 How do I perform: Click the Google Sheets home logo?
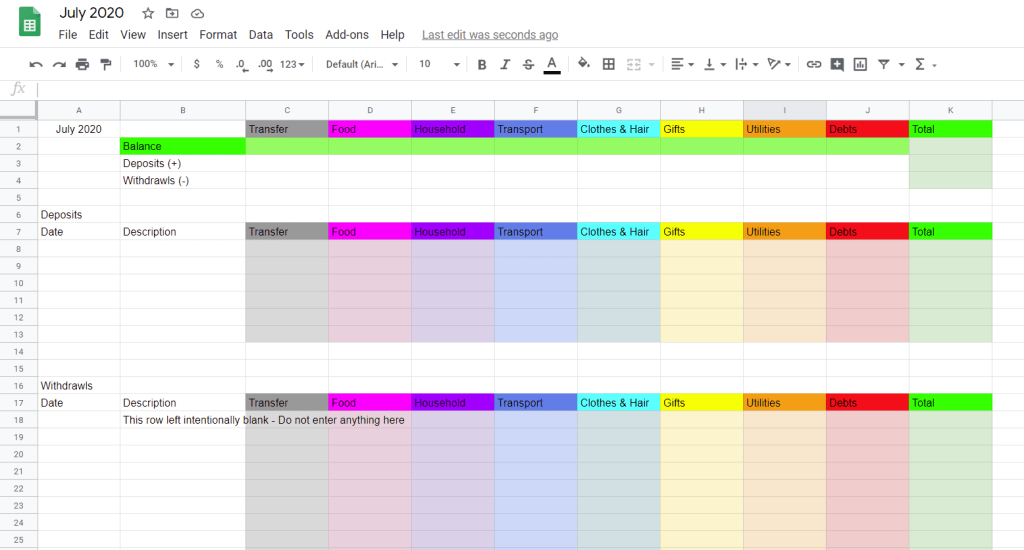30,22
